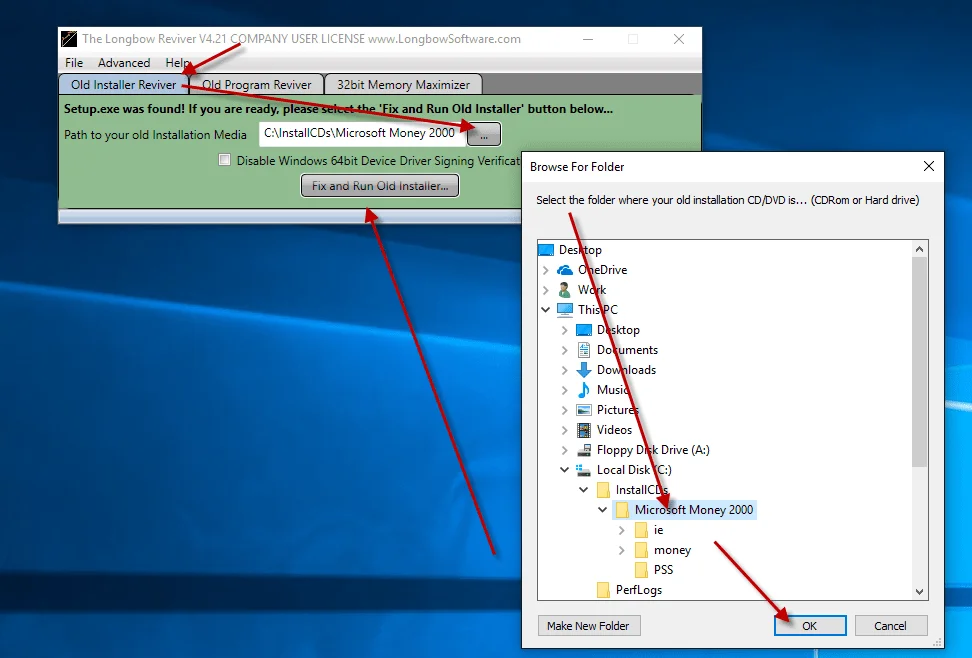Viewport: 972px width, 658px height.
Task: Collapse the This PC tree node
Action: (x=546, y=309)
